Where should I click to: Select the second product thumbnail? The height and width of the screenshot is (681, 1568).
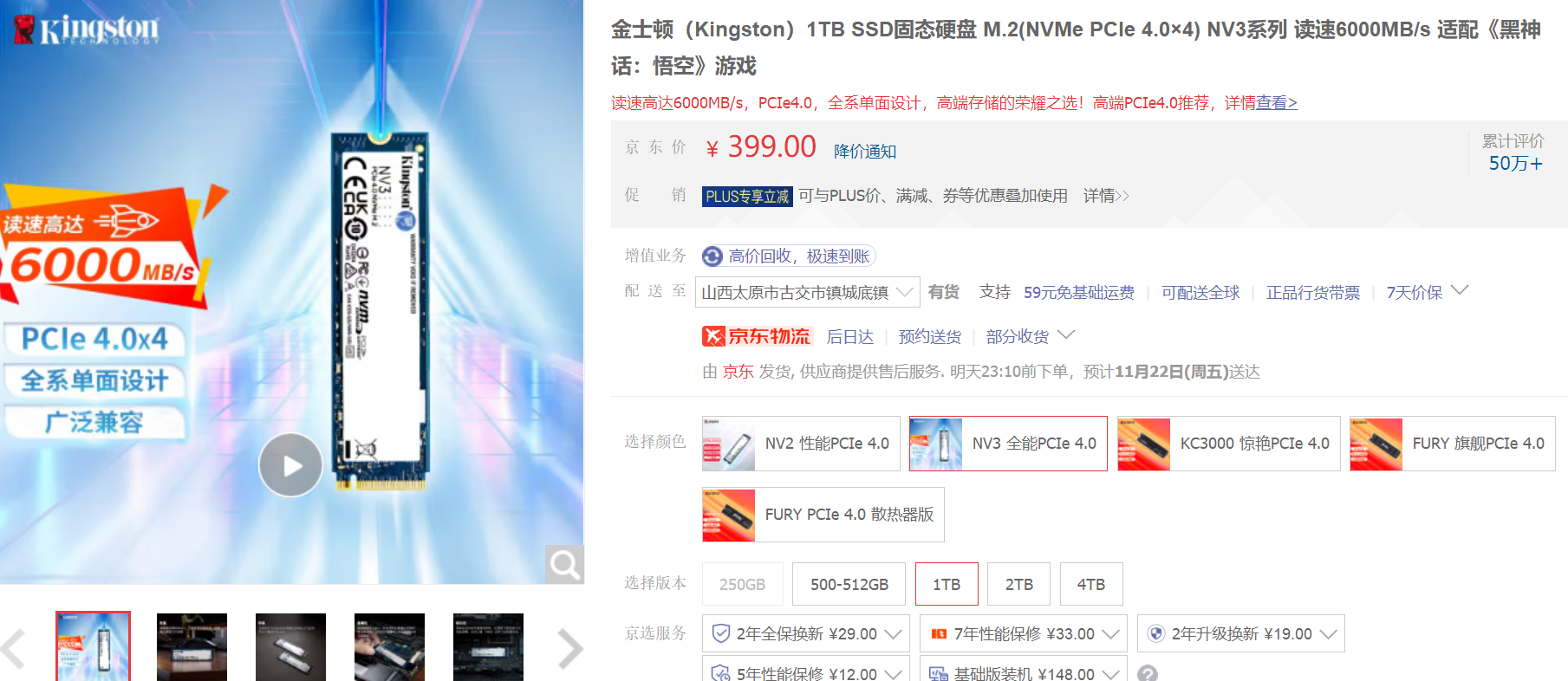[x=192, y=647]
